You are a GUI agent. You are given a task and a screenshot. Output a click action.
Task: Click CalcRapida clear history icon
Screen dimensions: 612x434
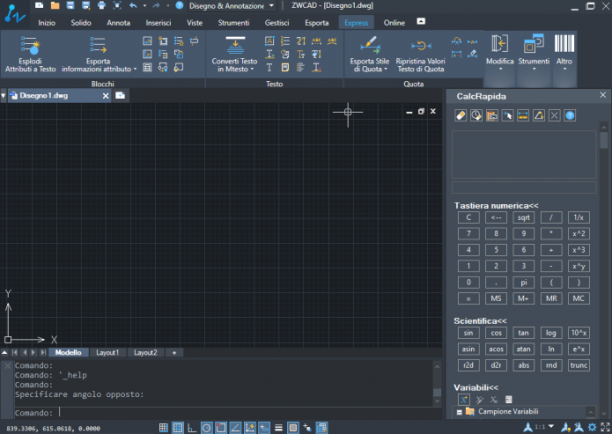click(476, 116)
